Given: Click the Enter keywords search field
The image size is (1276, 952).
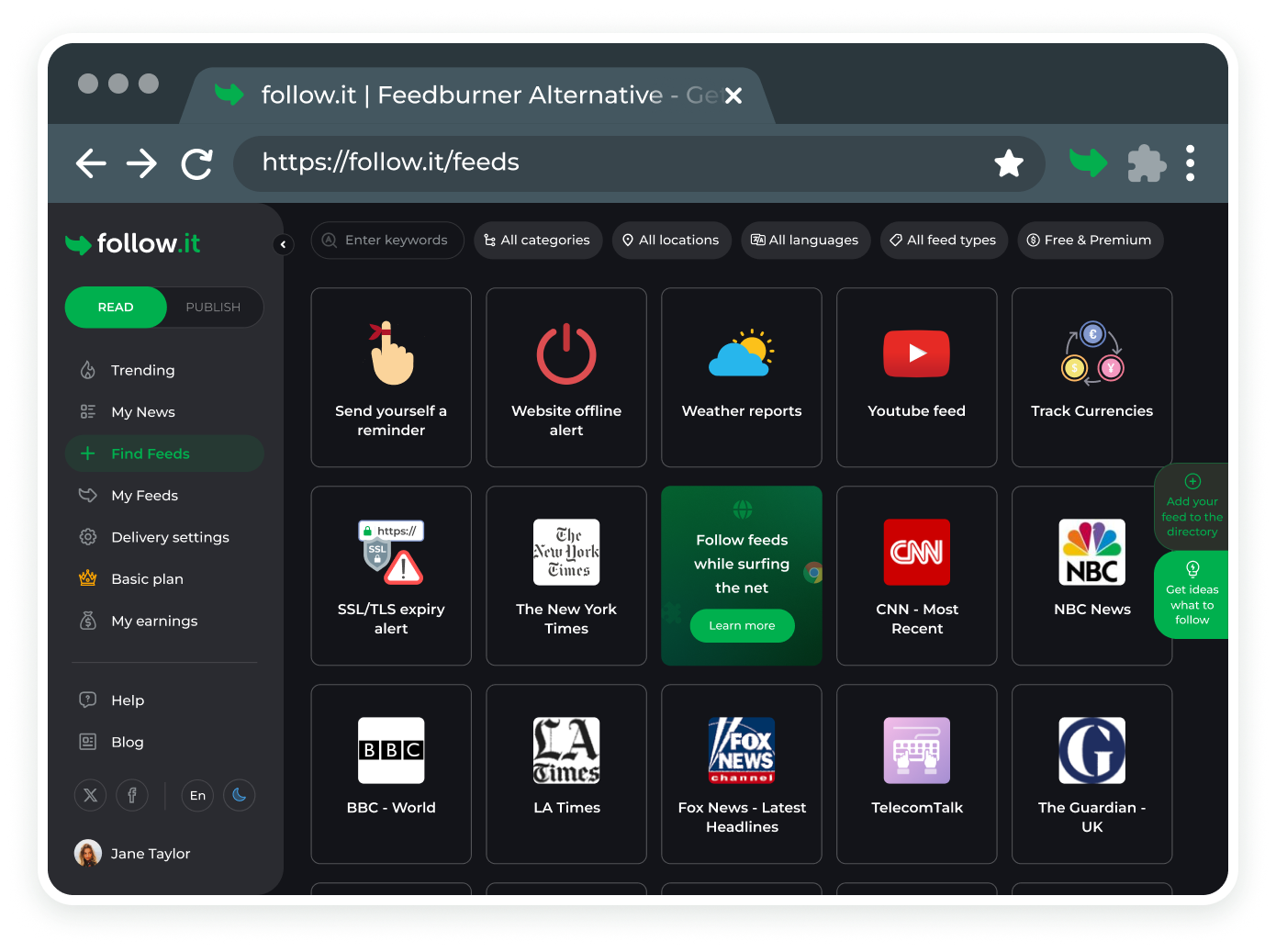Looking at the screenshot, I should coord(387,241).
